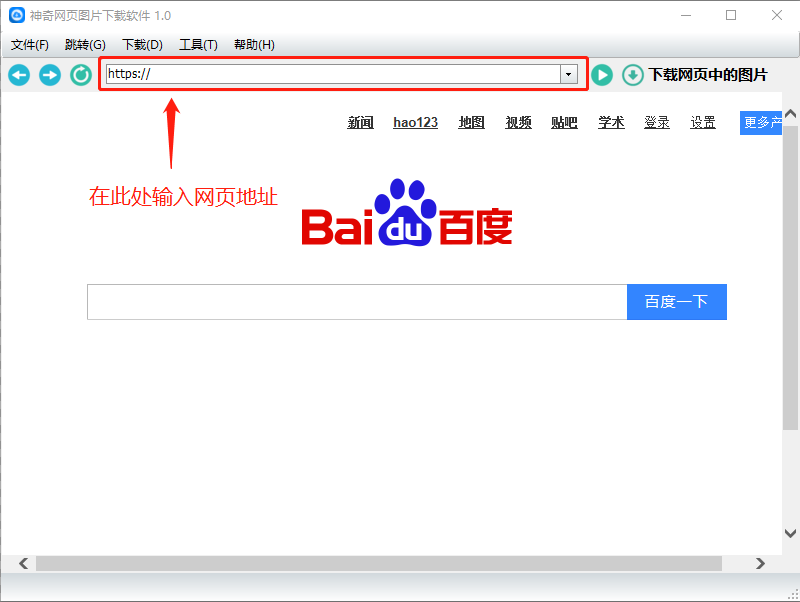800x602 pixels.
Task: Click the 登录 link
Action: [656, 122]
